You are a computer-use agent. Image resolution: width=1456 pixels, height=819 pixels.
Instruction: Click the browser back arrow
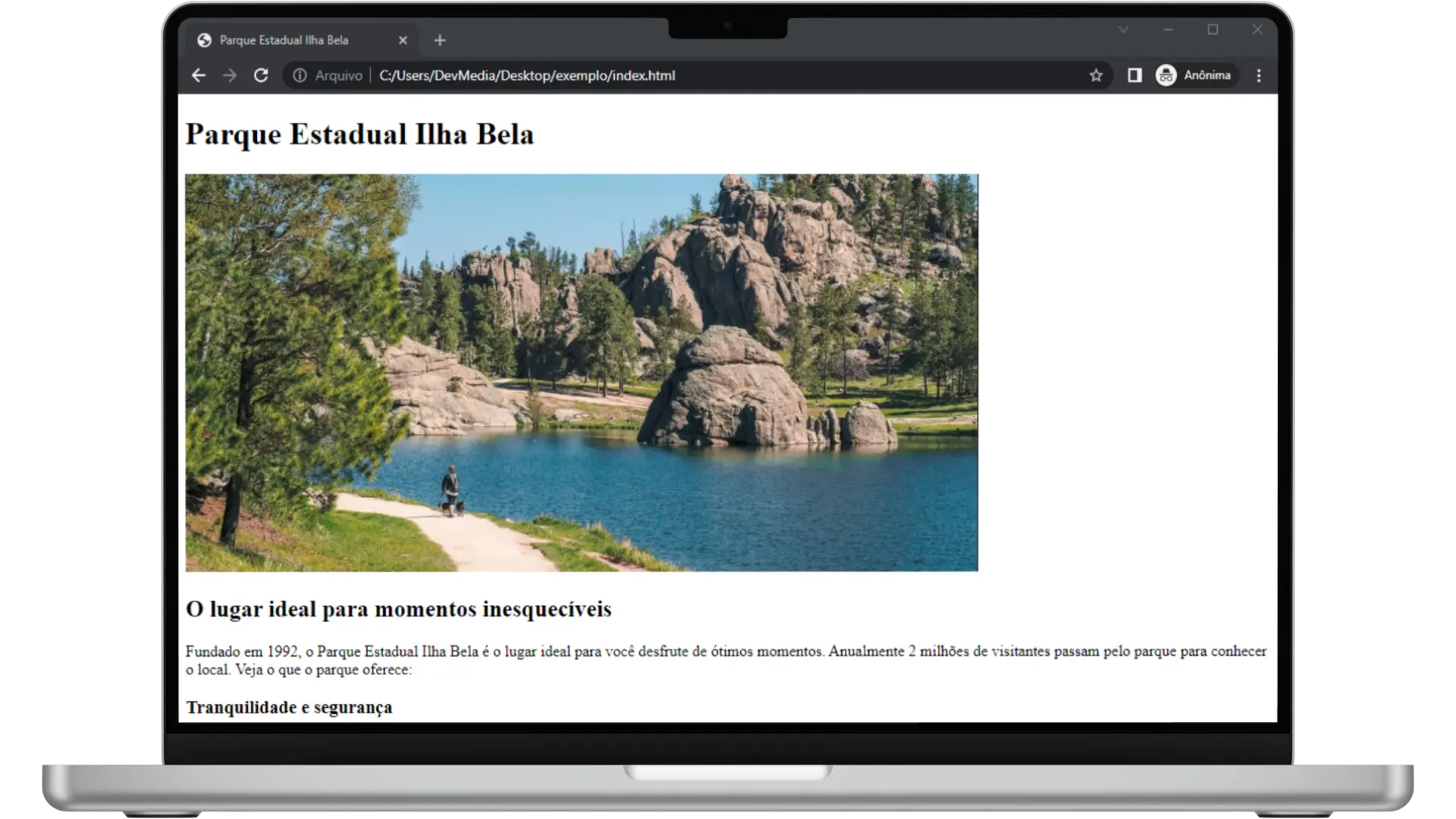[x=198, y=75]
